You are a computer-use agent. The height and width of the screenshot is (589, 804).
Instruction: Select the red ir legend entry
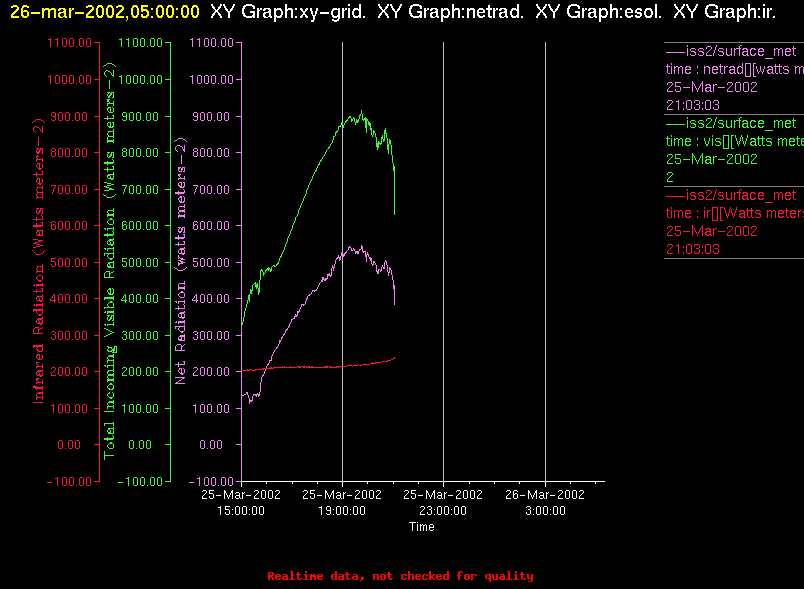pyautogui.click(x=734, y=222)
